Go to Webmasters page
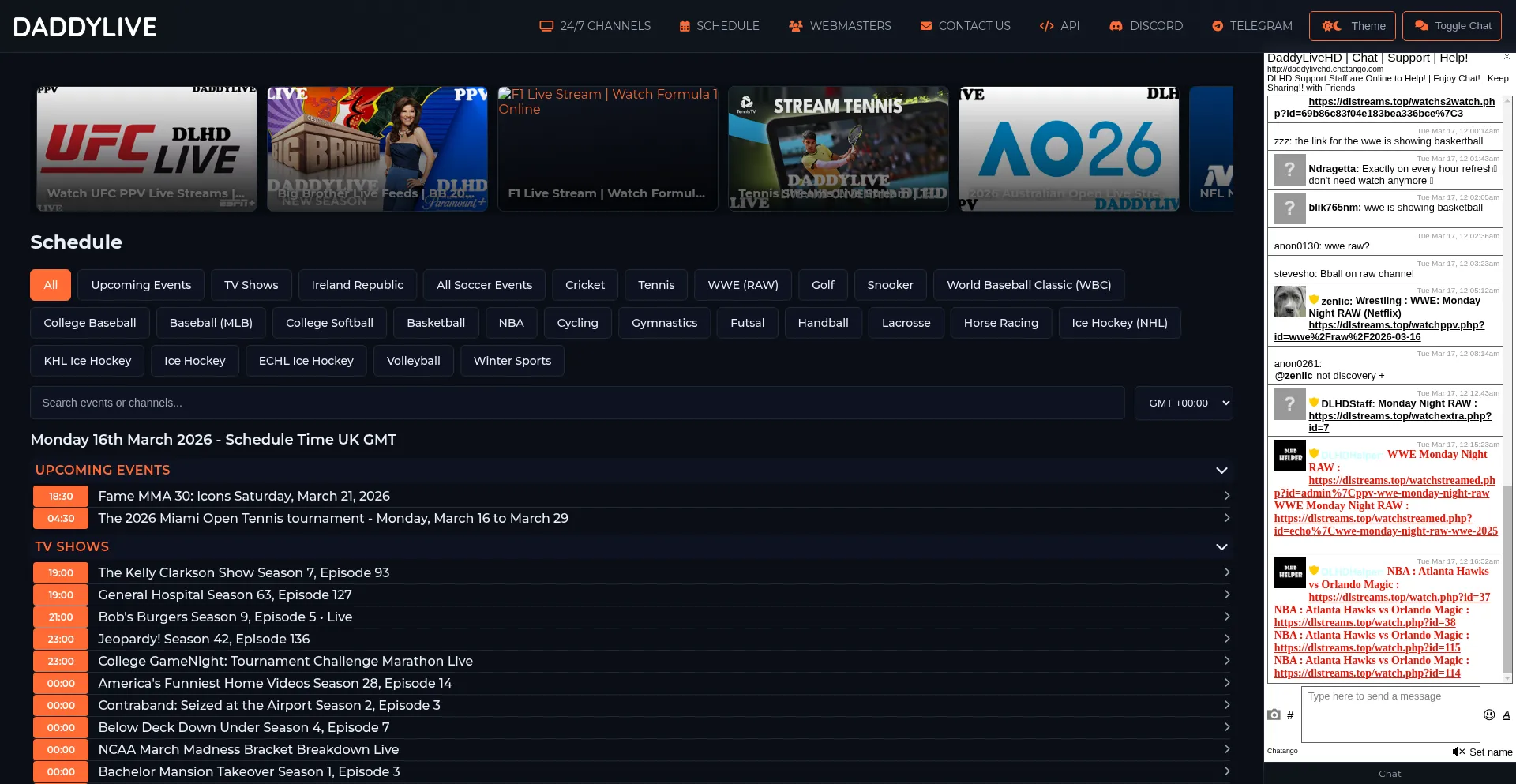The width and height of the screenshot is (1516, 784). click(x=840, y=26)
